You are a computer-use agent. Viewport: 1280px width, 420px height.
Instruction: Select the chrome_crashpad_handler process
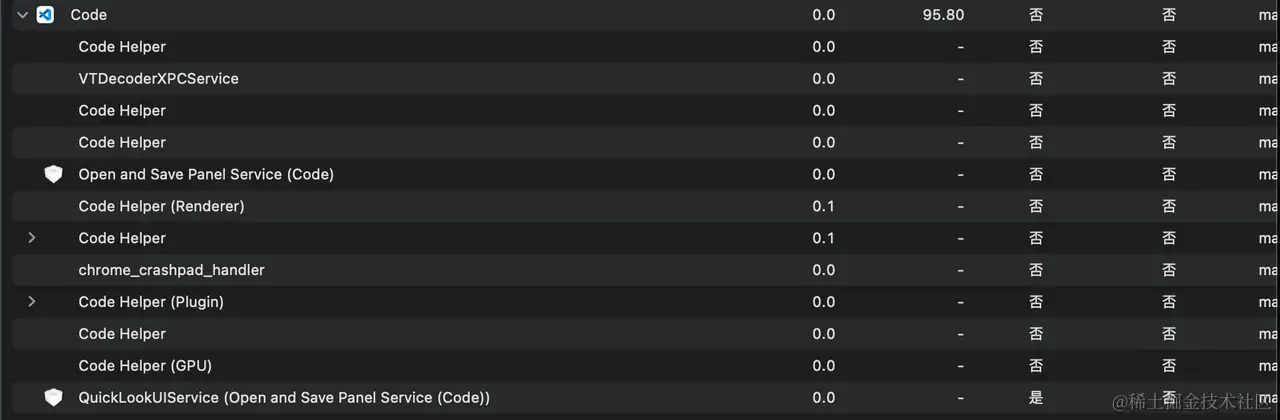[x=171, y=270]
